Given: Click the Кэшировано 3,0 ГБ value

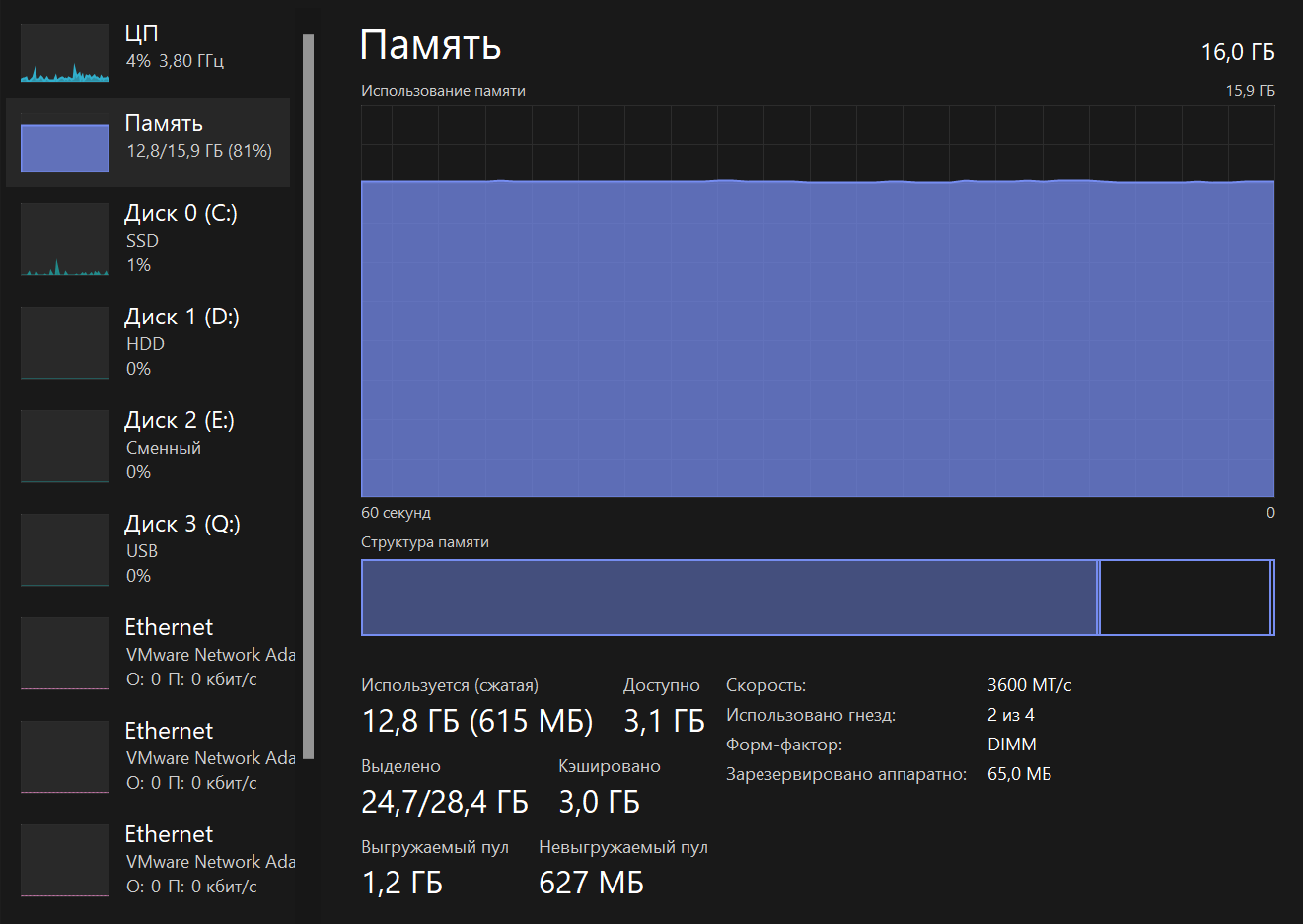Looking at the screenshot, I should coord(599,803).
